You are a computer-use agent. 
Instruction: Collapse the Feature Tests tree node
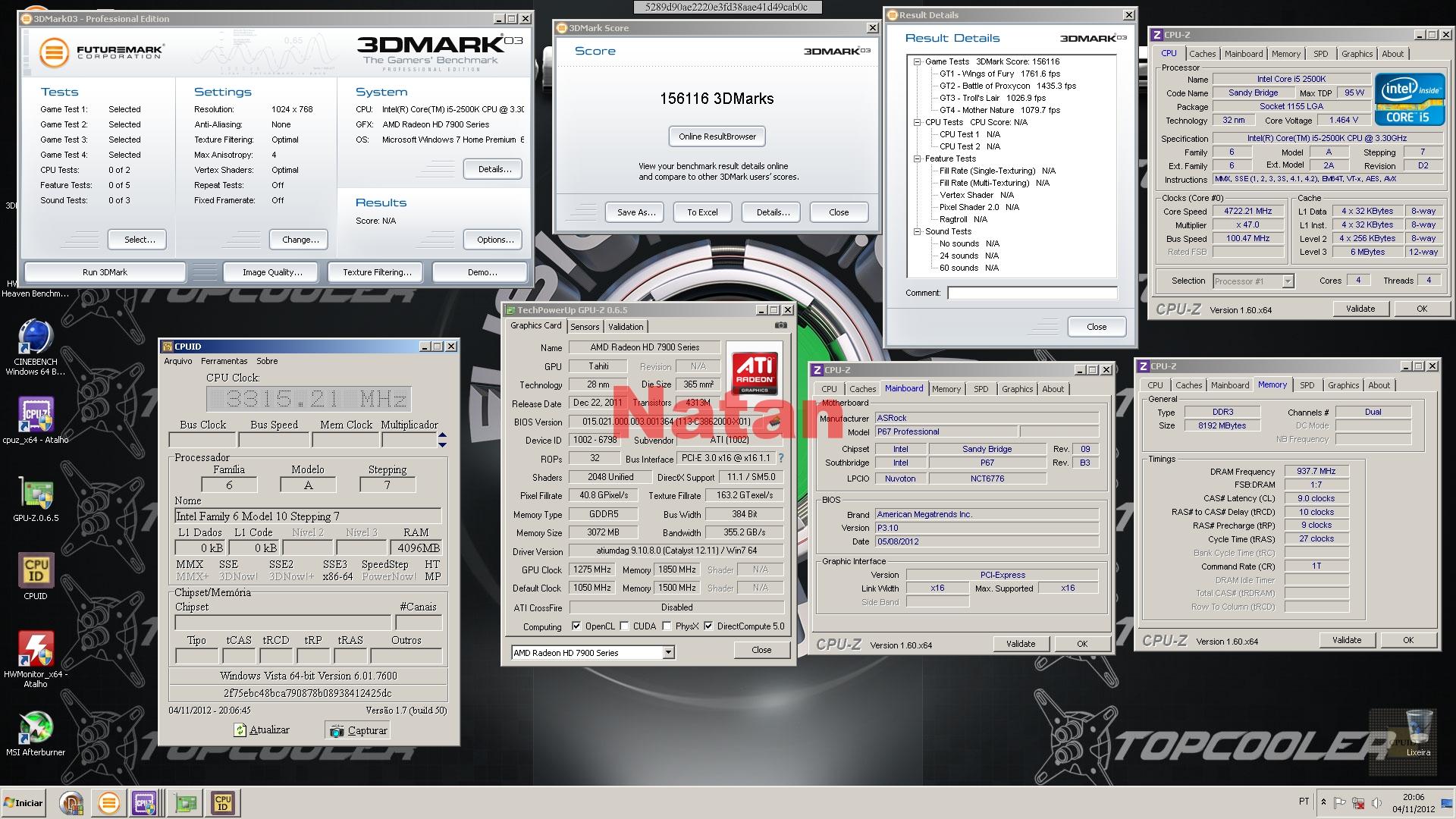pyautogui.click(x=917, y=159)
